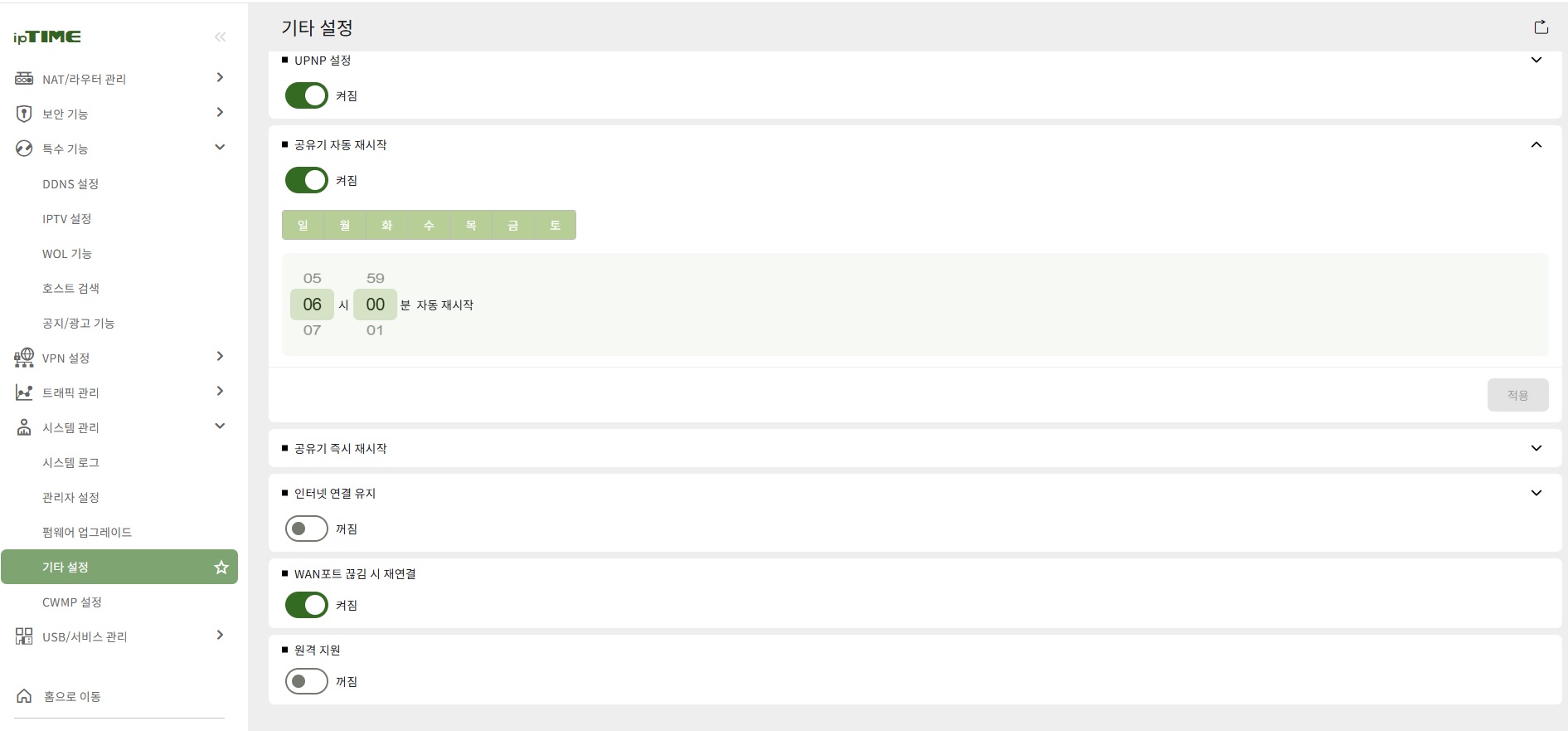Click the favorite star on 기타 설정

click(x=221, y=568)
